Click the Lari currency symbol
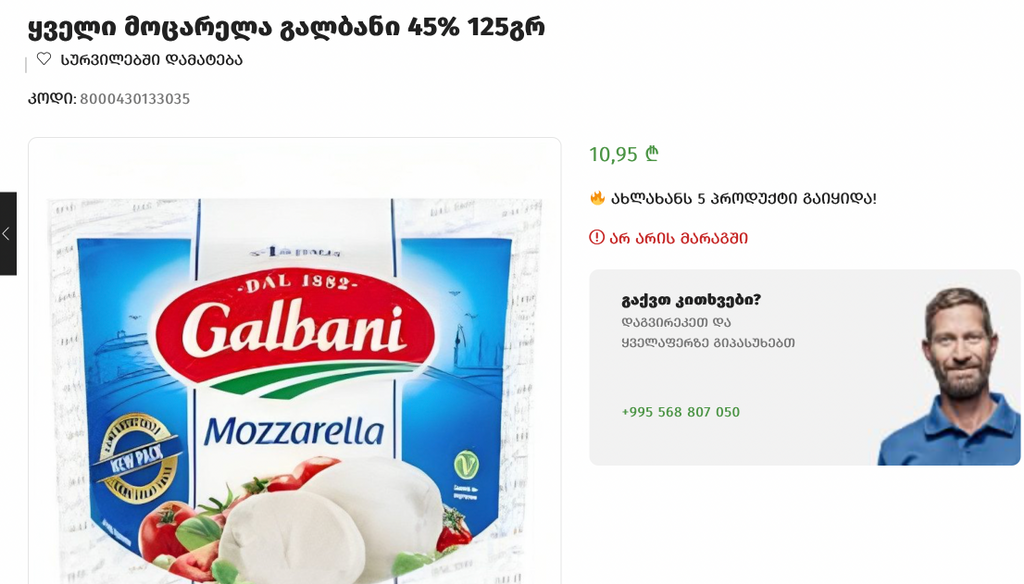The image size is (1024, 584). [652, 154]
